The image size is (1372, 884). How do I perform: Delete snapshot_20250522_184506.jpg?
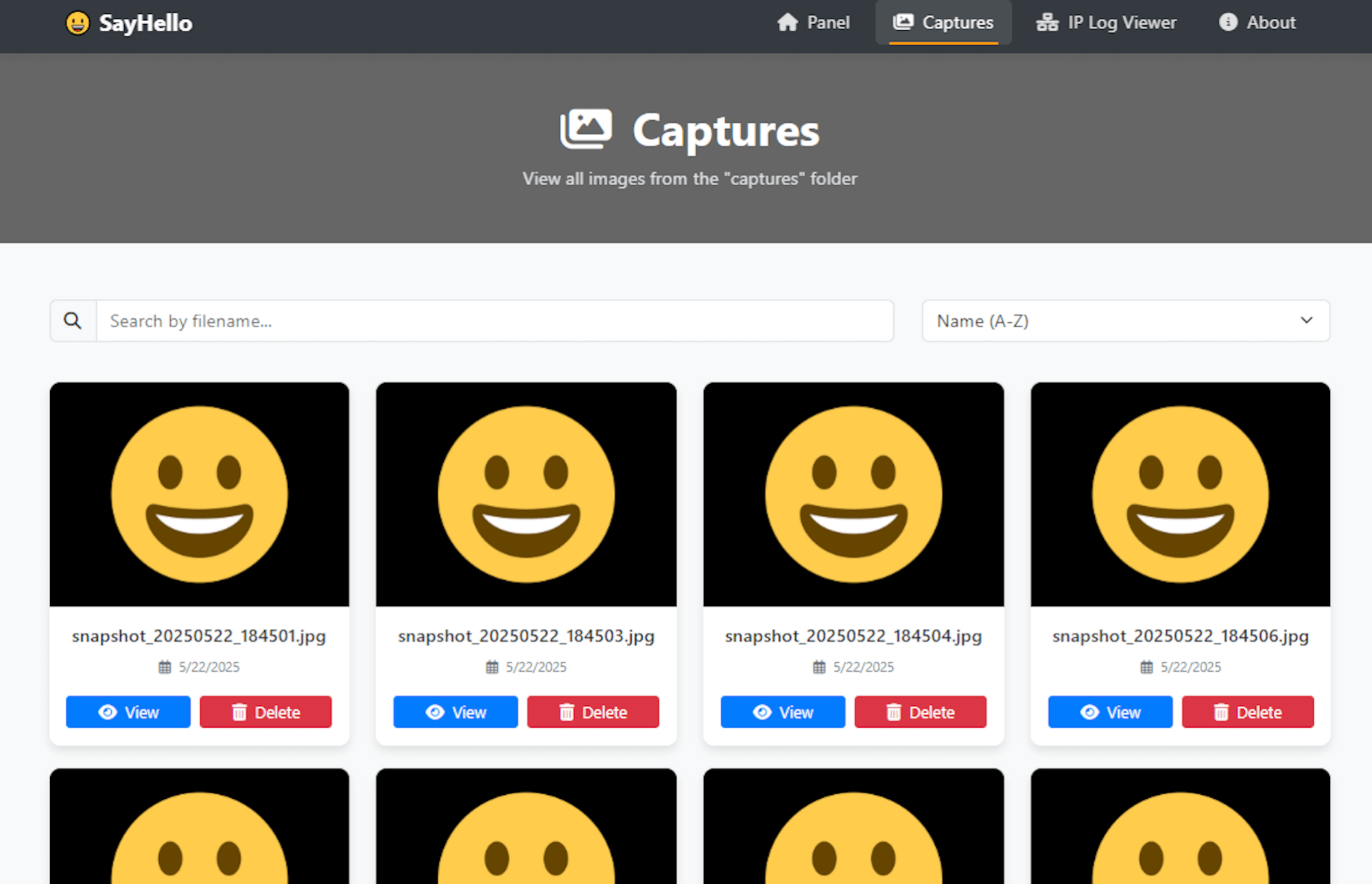1248,712
